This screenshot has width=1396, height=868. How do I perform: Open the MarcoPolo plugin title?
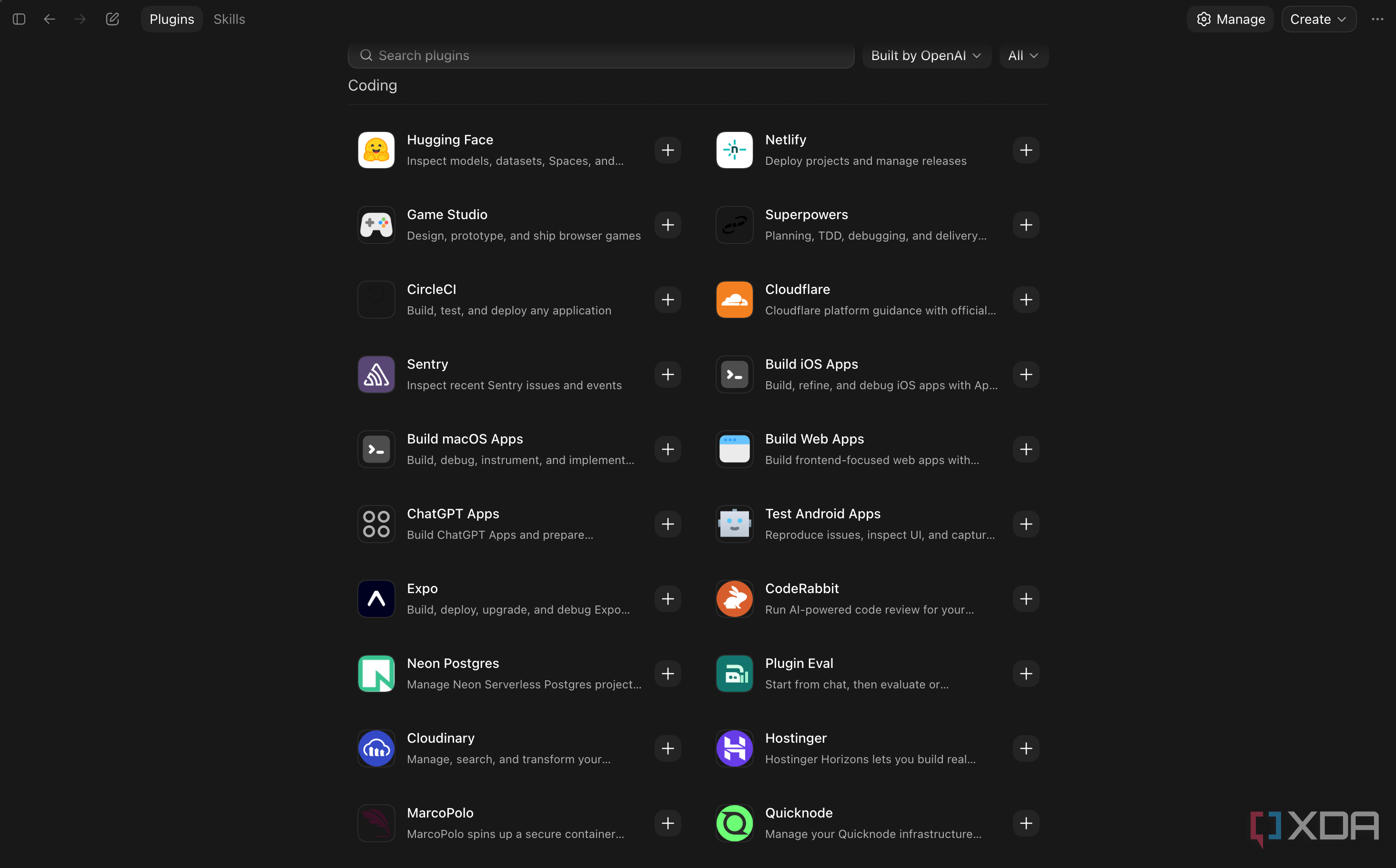click(x=440, y=813)
